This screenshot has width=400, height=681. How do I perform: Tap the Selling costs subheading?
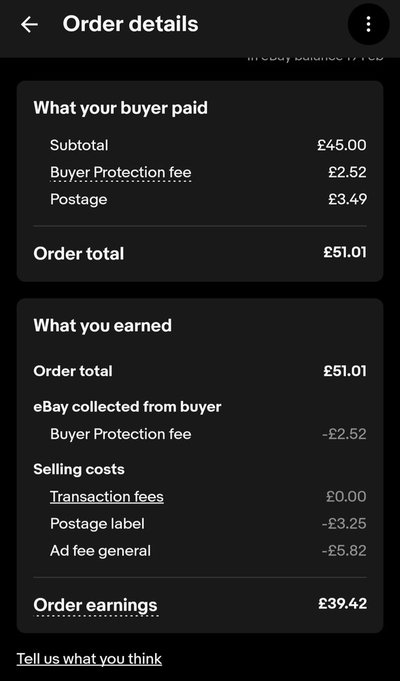(79, 469)
